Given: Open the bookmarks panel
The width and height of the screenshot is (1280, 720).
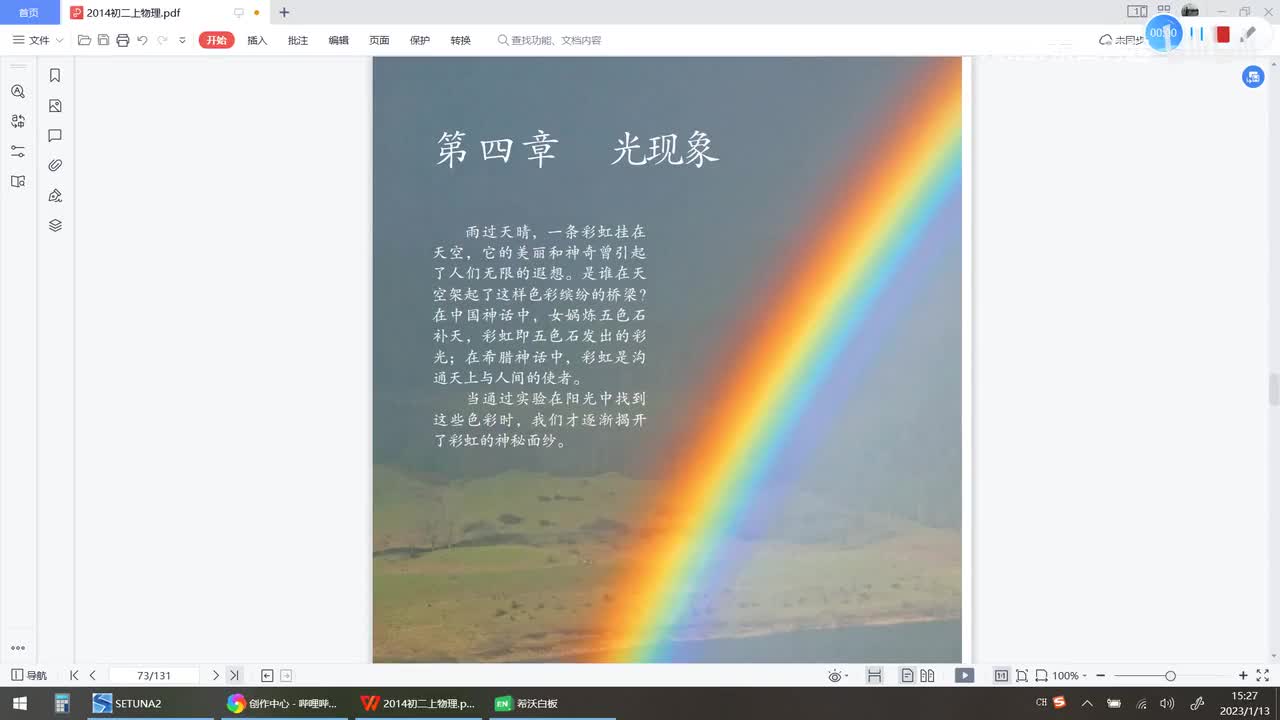Looking at the screenshot, I should click(55, 75).
